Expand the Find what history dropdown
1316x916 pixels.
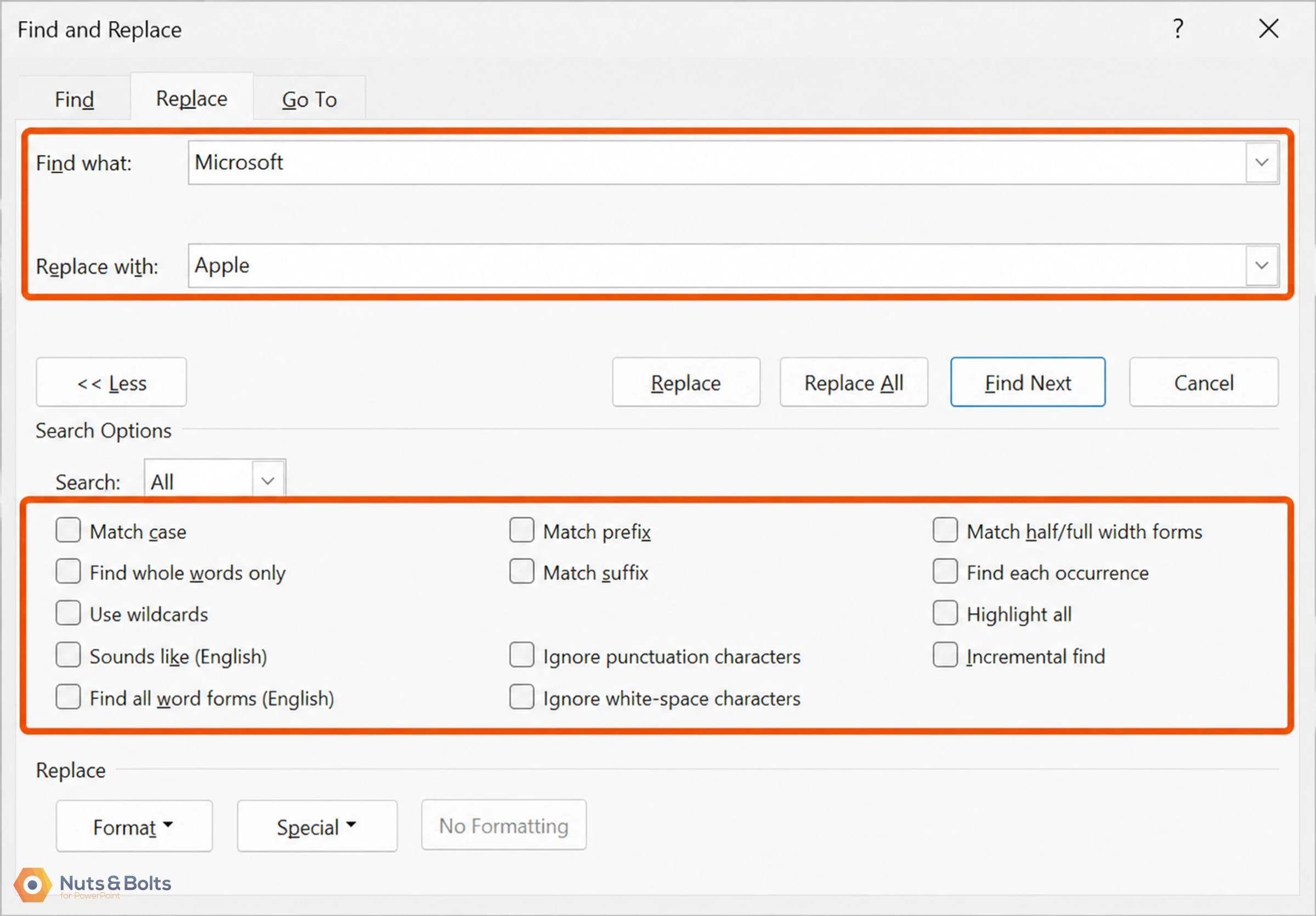click(1262, 163)
